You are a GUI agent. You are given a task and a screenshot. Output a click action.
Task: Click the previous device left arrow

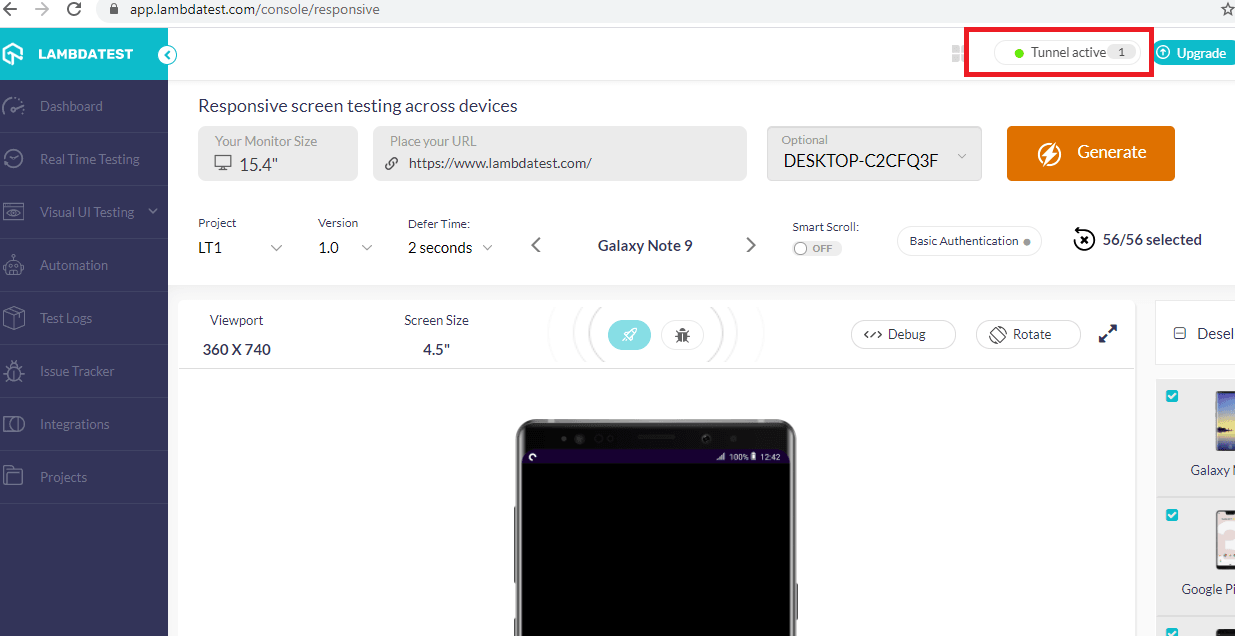coord(536,244)
